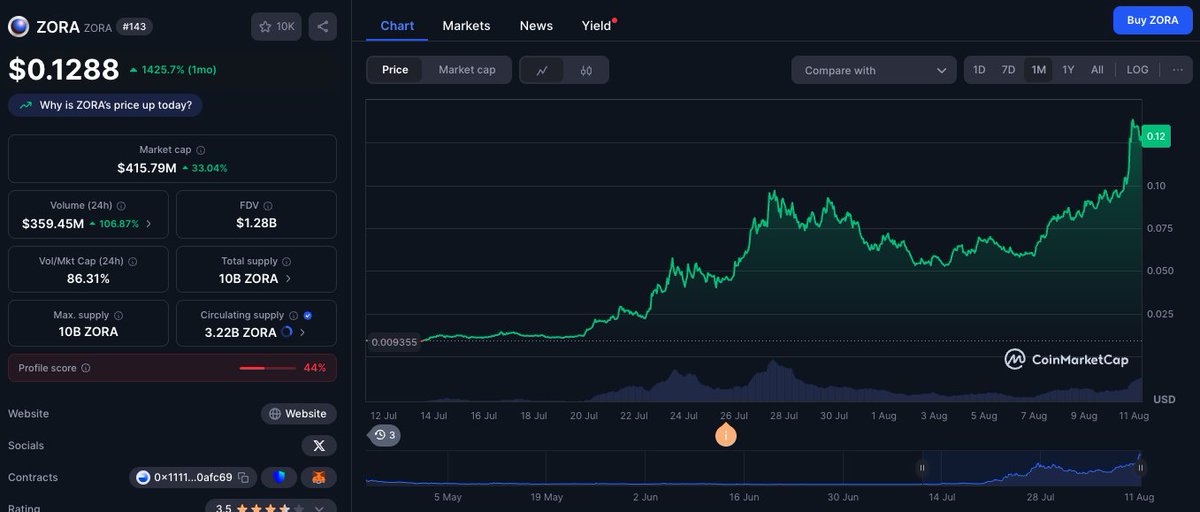Grab the left handle of range selector
Viewport: 1200px width, 512px height.
(x=922, y=467)
